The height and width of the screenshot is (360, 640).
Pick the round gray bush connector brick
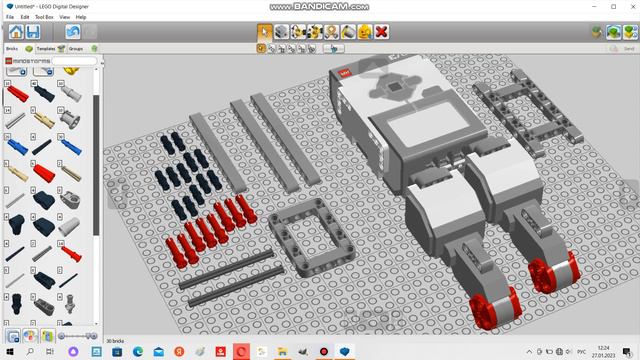69,119
